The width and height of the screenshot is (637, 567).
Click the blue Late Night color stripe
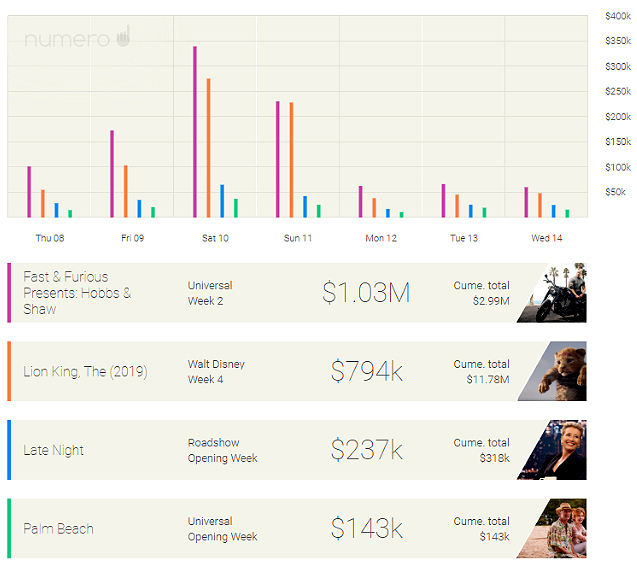[x=9, y=450]
